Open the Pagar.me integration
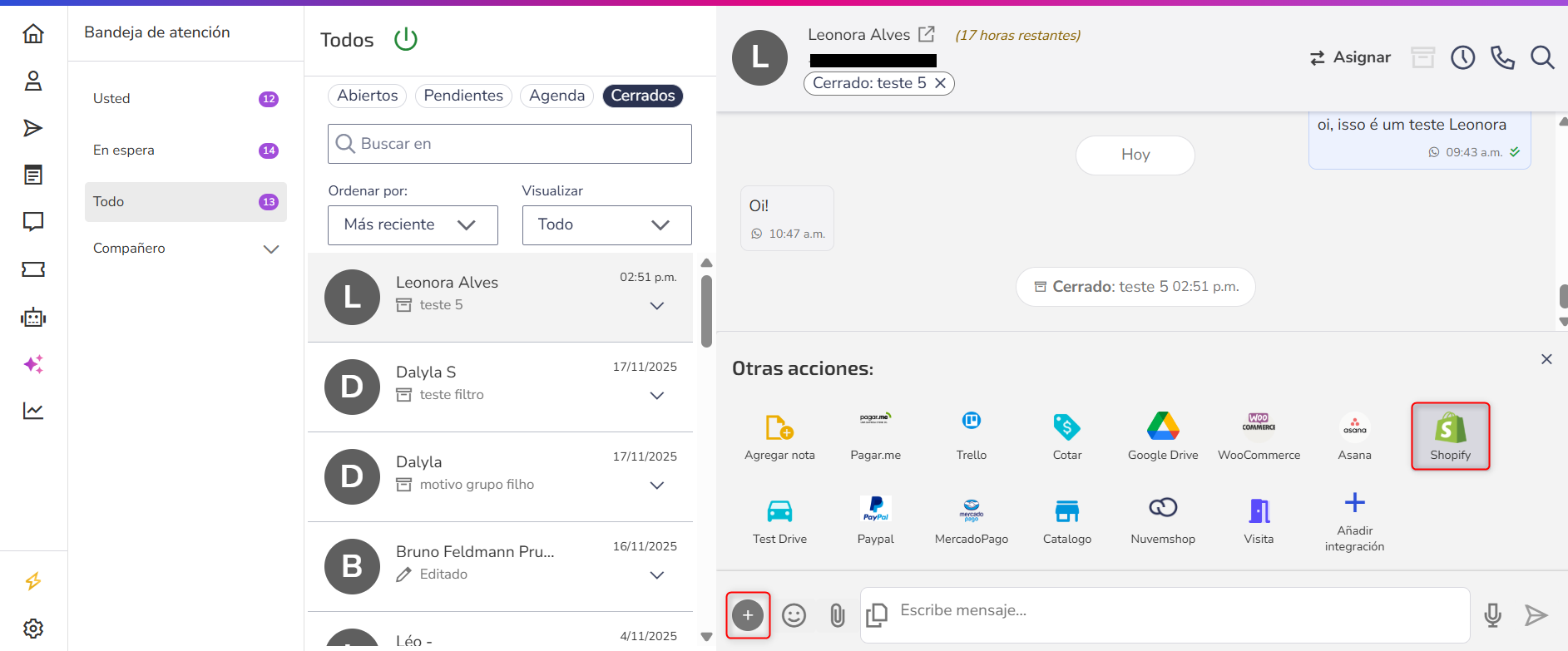1568x651 pixels. tap(875, 437)
